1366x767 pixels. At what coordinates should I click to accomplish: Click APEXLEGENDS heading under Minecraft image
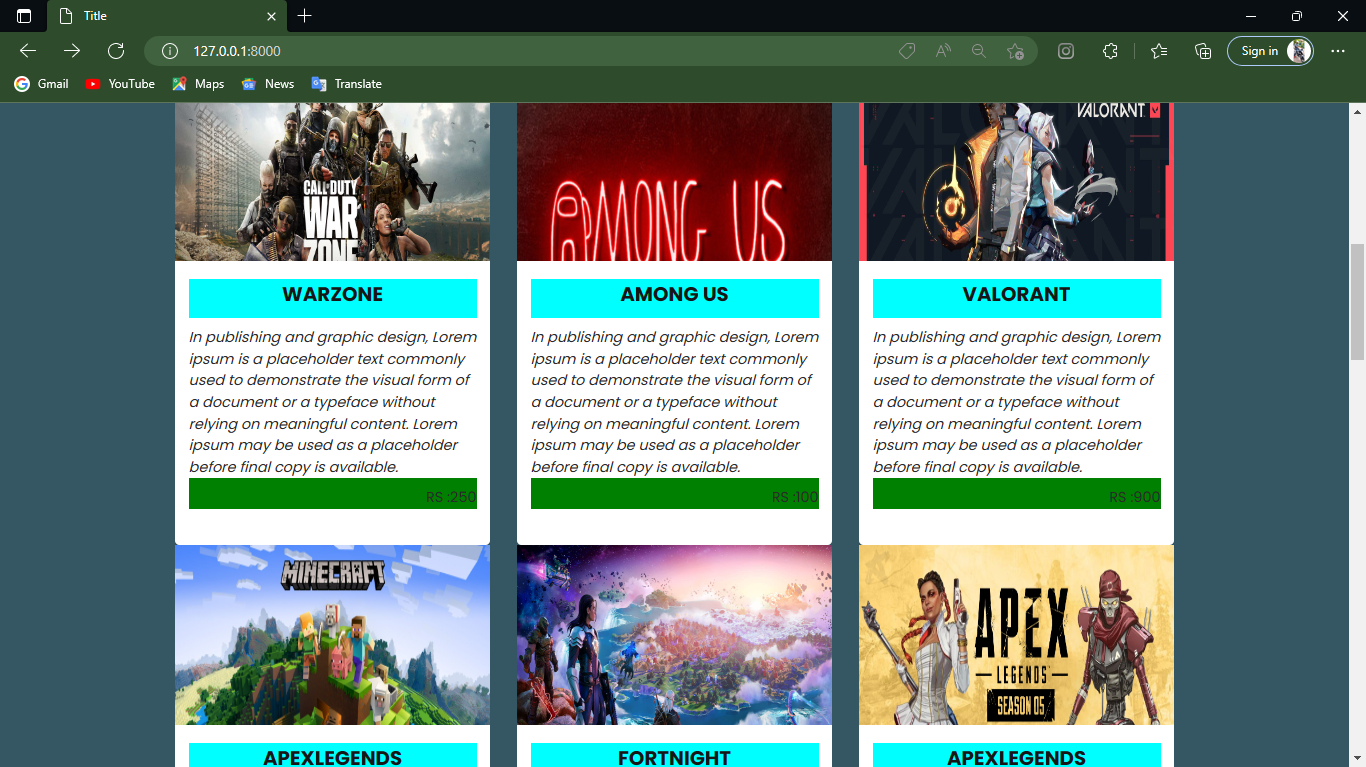tap(333, 756)
